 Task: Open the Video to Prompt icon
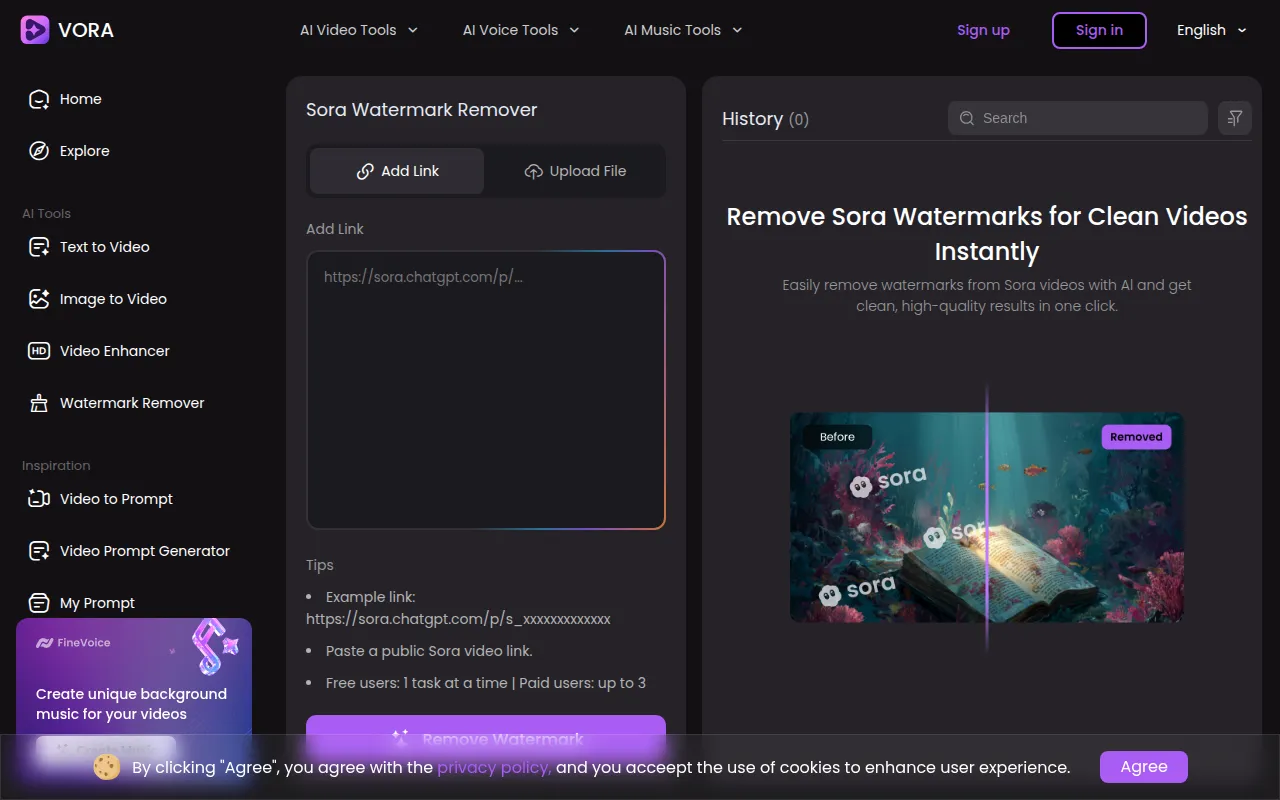pos(39,499)
